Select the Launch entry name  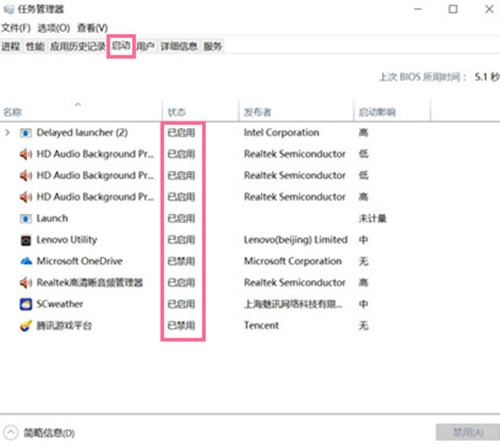coord(52,218)
